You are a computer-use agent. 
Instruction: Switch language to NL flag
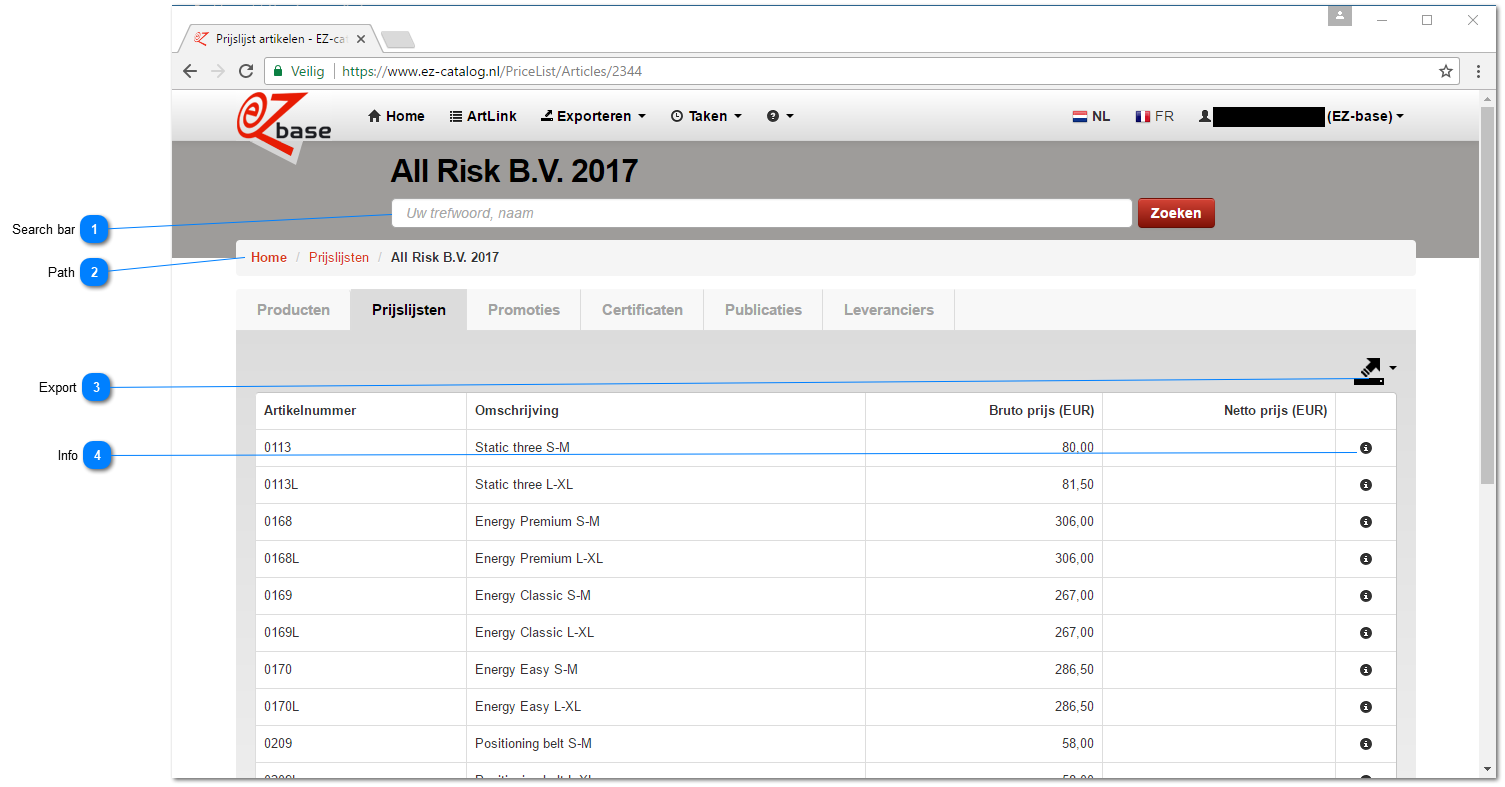click(x=1091, y=116)
